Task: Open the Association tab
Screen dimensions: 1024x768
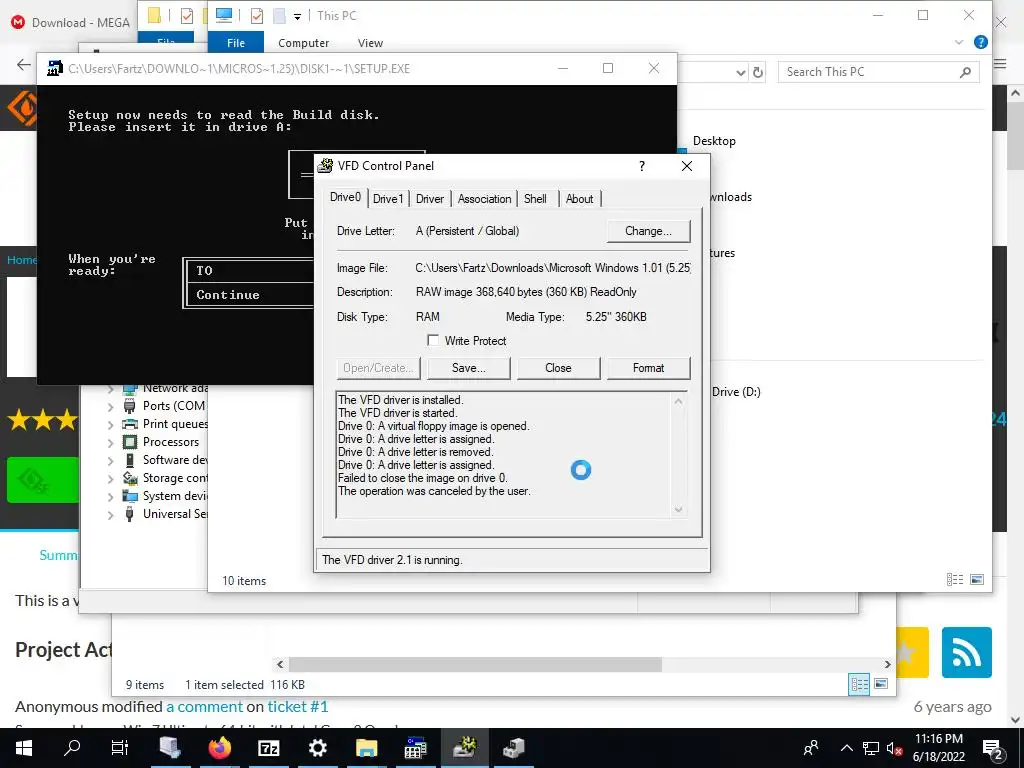Action: (485, 199)
